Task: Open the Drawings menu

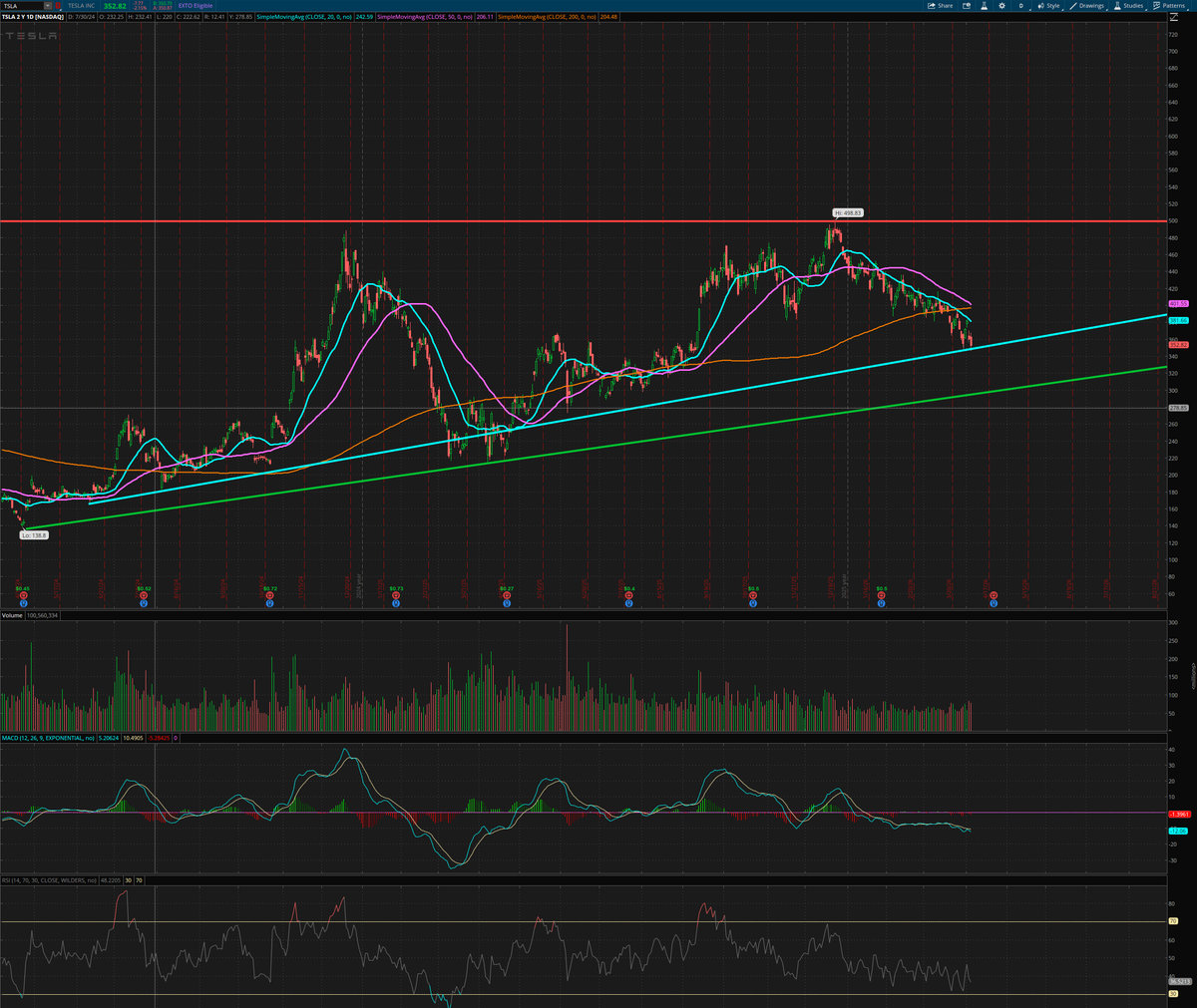Action: pos(1086,5)
